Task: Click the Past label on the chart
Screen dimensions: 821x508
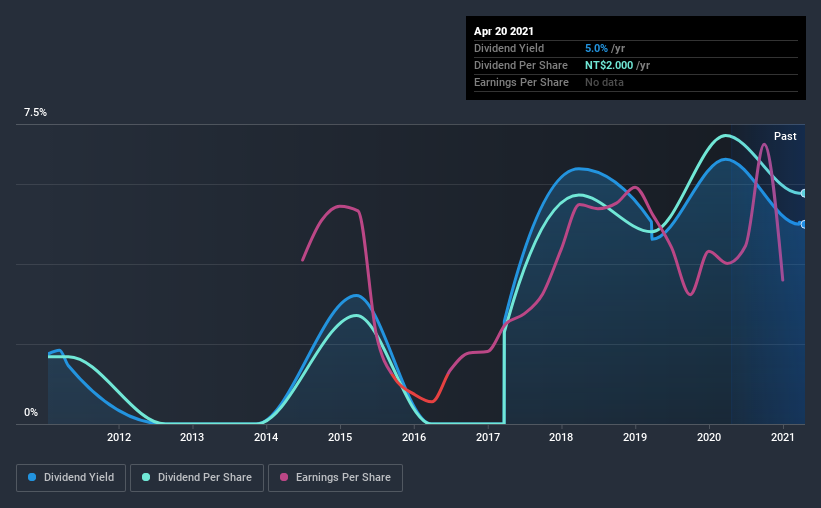Action: tap(785, 136)
